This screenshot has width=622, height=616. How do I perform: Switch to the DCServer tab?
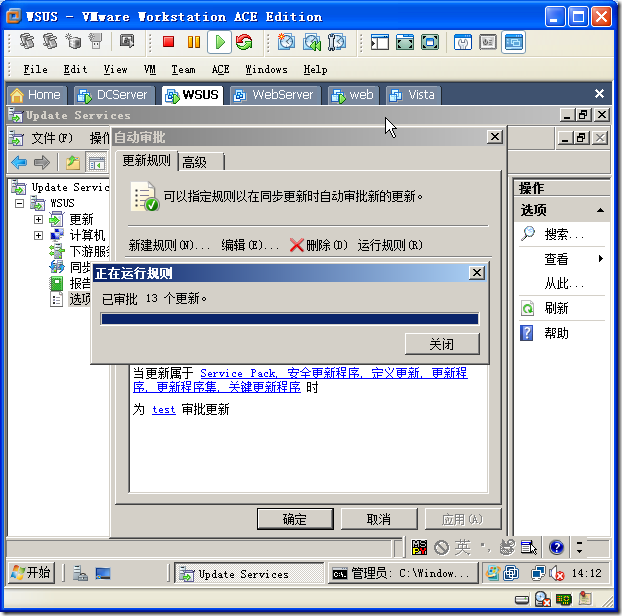pos(114,95)
